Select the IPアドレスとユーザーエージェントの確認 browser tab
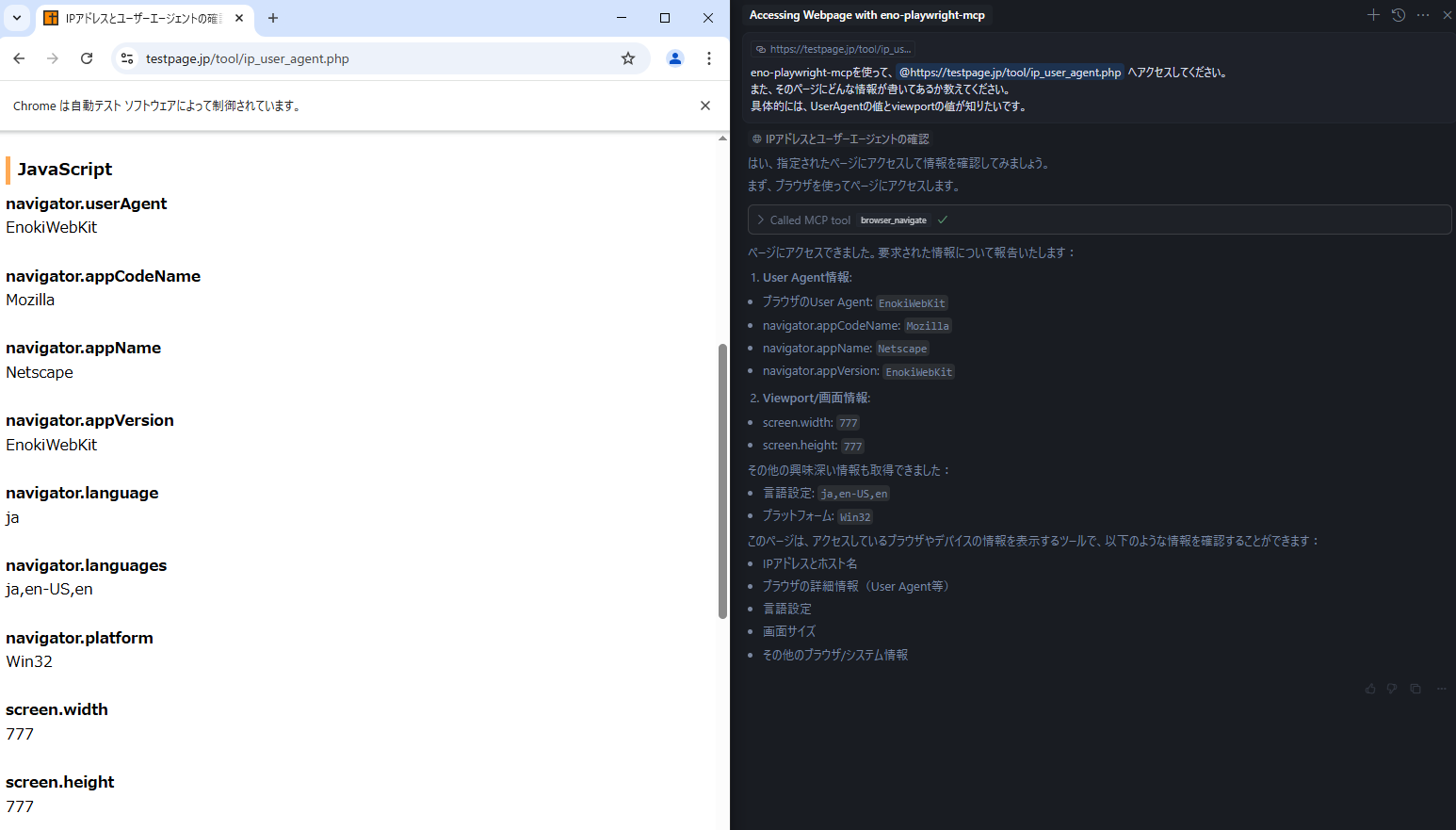Viewport: 1456px width, 830px height. (x=144, y=18)
